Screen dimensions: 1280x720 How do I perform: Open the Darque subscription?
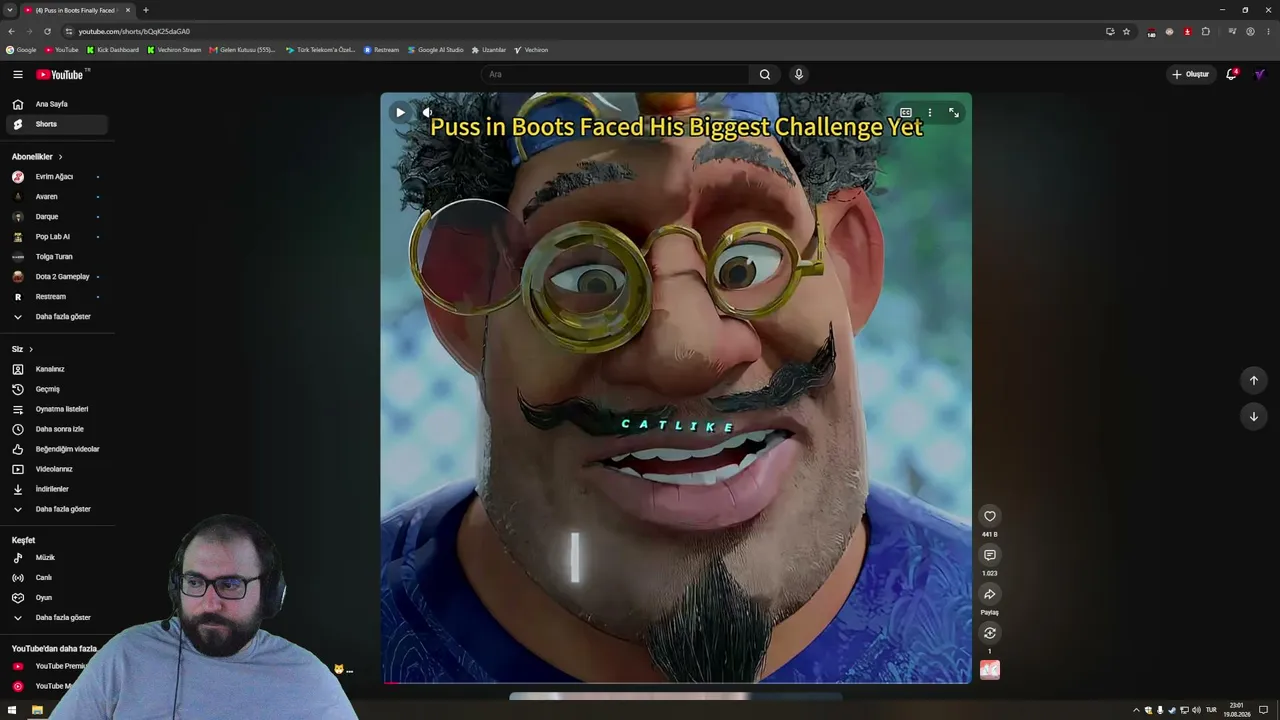(x=57, y=217)
